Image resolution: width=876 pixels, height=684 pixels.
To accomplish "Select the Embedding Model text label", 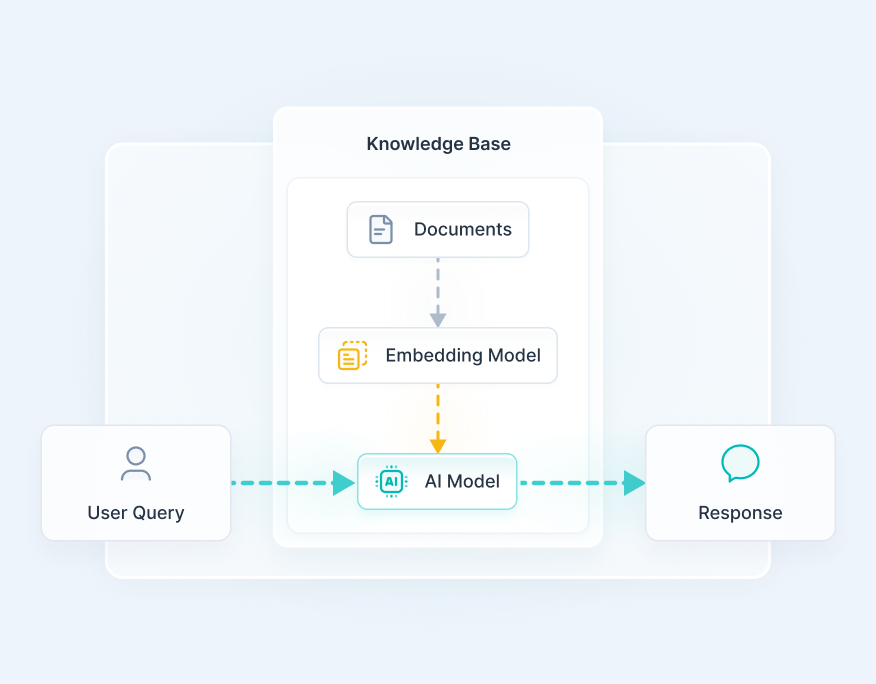I will [x=463, y=355].
